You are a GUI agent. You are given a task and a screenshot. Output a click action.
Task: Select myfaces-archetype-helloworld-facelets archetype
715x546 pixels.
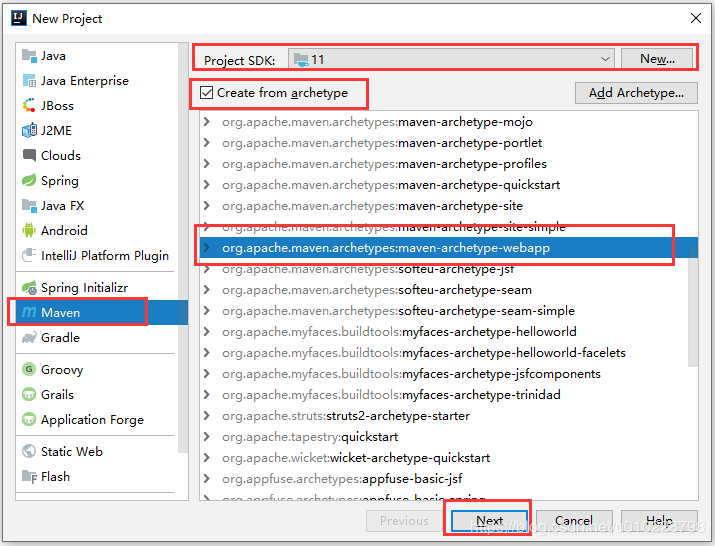(448, 353)
